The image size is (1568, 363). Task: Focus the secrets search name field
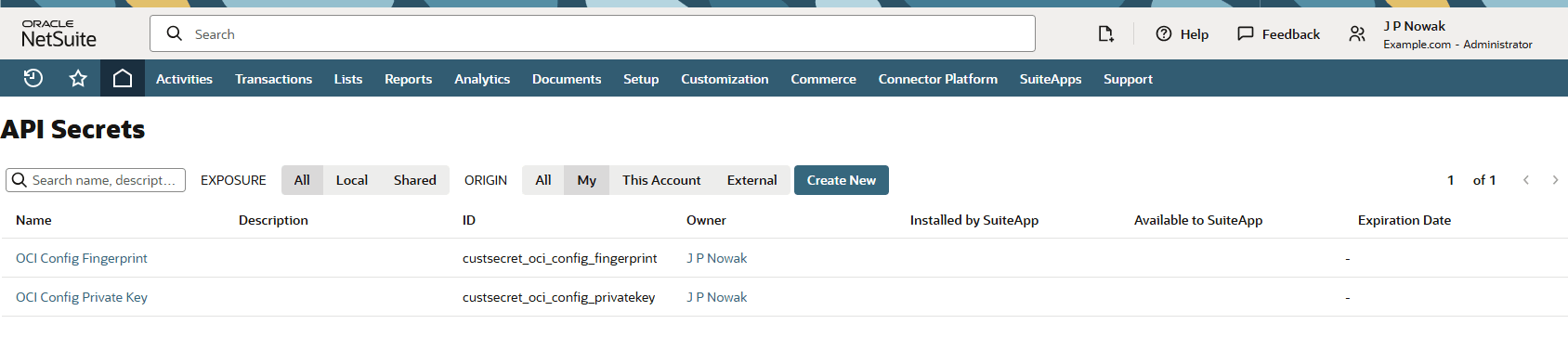pyautogui.click(x=96, y=180)
